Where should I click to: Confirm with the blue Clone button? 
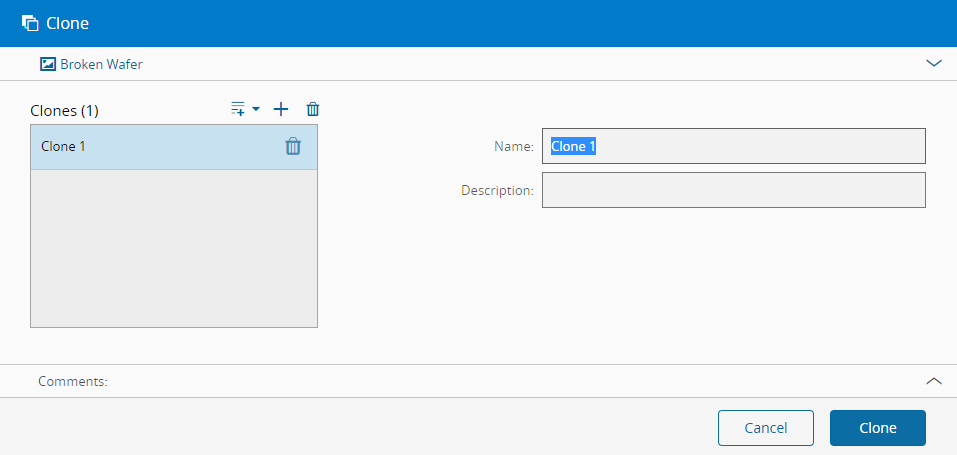click(877, 428)
